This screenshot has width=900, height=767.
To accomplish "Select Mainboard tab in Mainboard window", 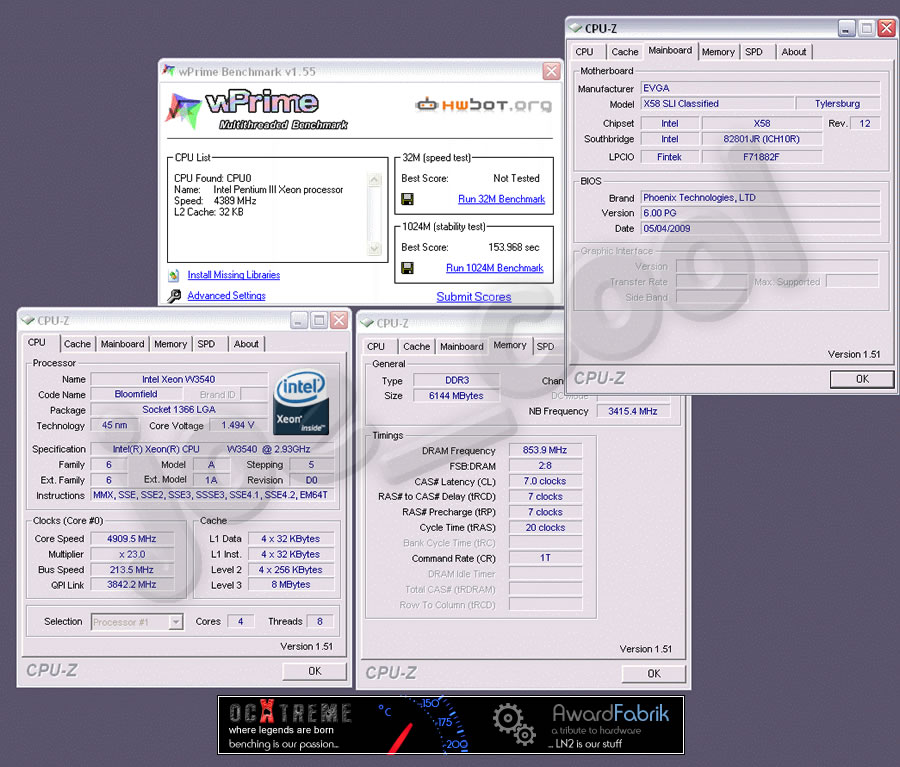I will (x=670, y=51).
